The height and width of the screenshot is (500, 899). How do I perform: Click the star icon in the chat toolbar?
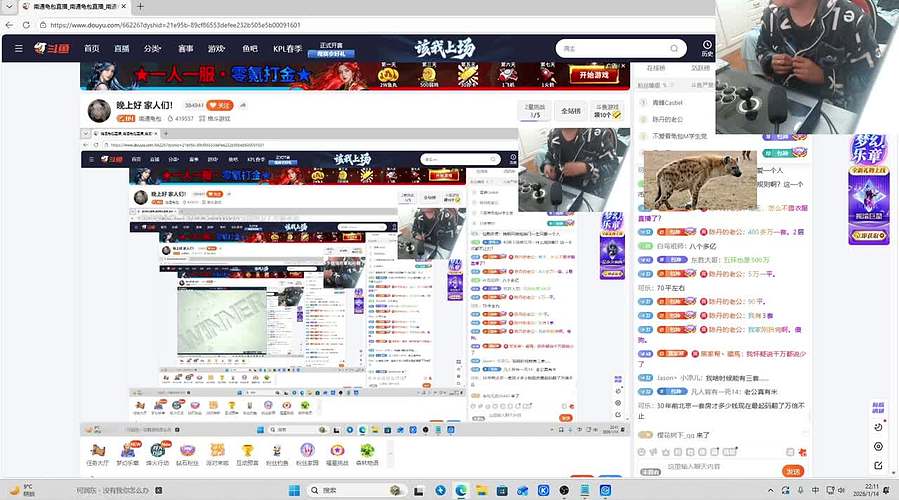click(666, 452)
